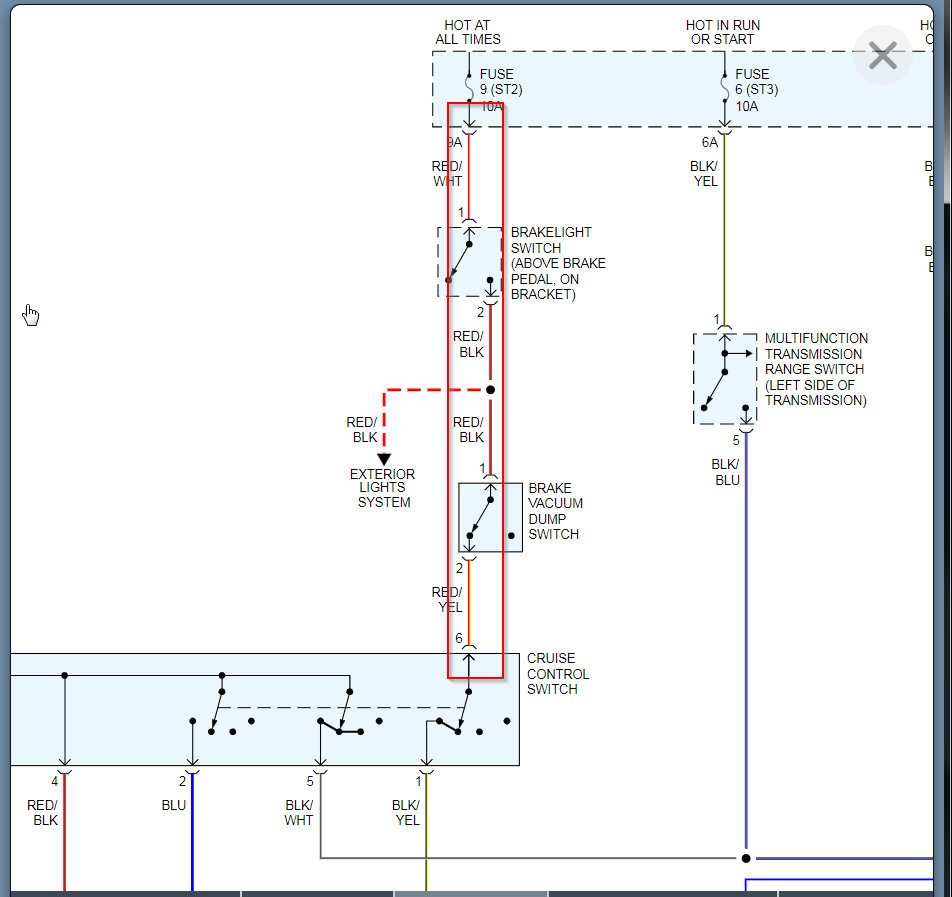Click the 'BLU' wire label at pin 2
The image size is (952, 897).
point(174,805)
